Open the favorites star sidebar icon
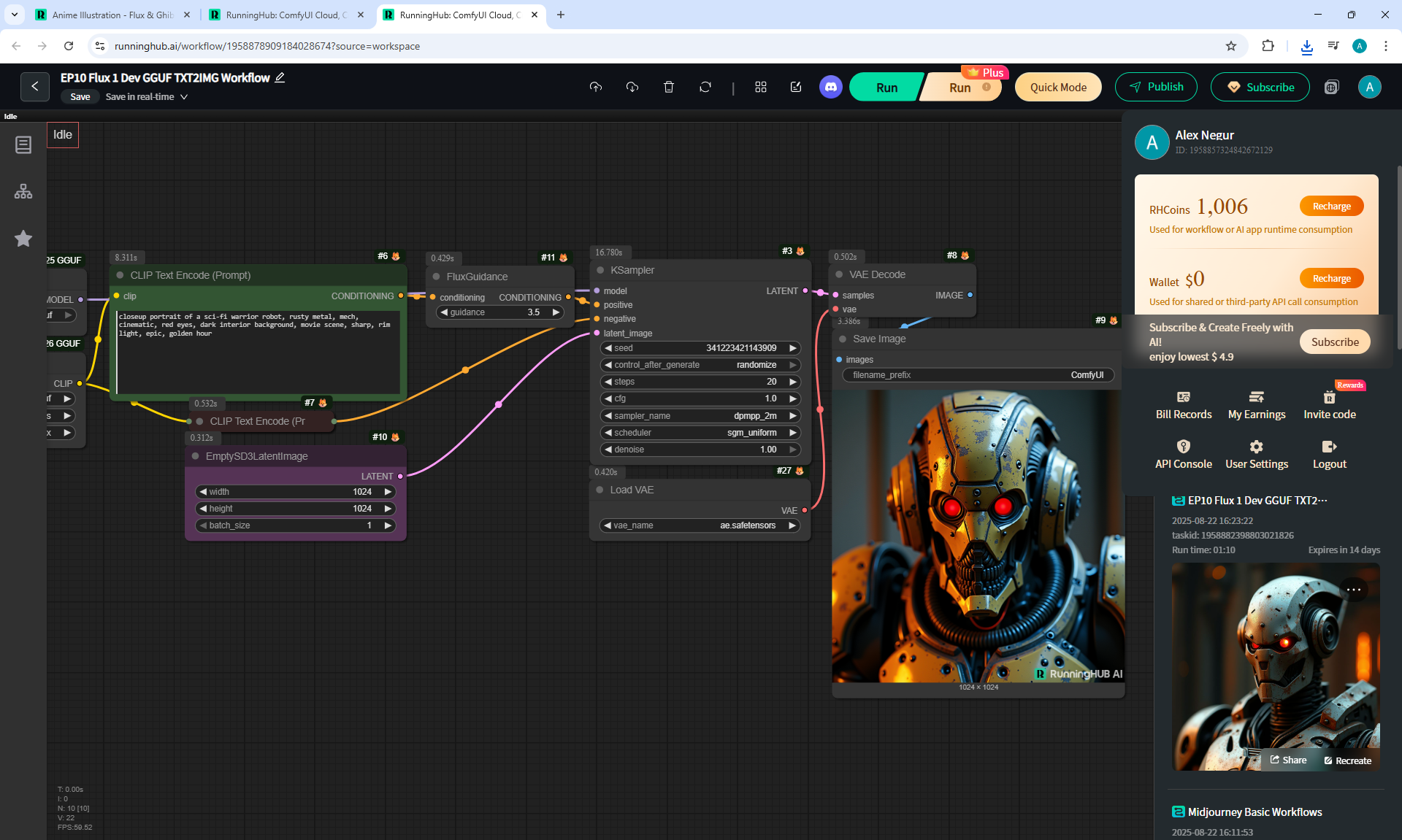 [23, 239]
